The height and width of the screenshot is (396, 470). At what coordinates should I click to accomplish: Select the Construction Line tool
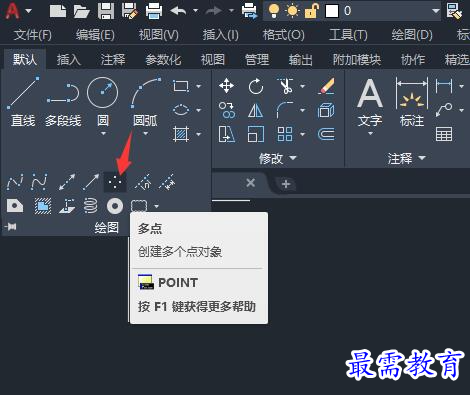[67, 182]
